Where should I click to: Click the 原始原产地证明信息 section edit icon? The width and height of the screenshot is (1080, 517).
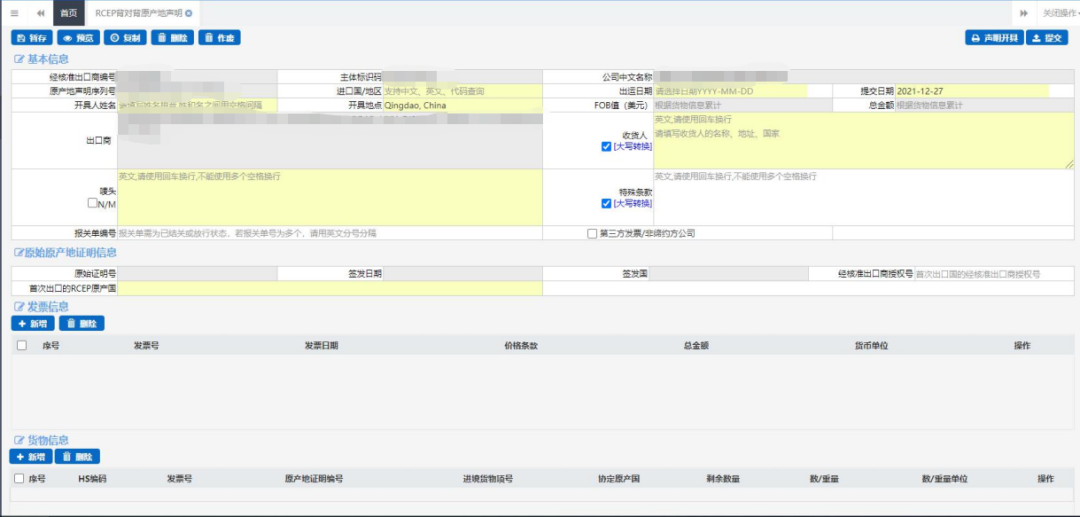(x=19, y=253)
